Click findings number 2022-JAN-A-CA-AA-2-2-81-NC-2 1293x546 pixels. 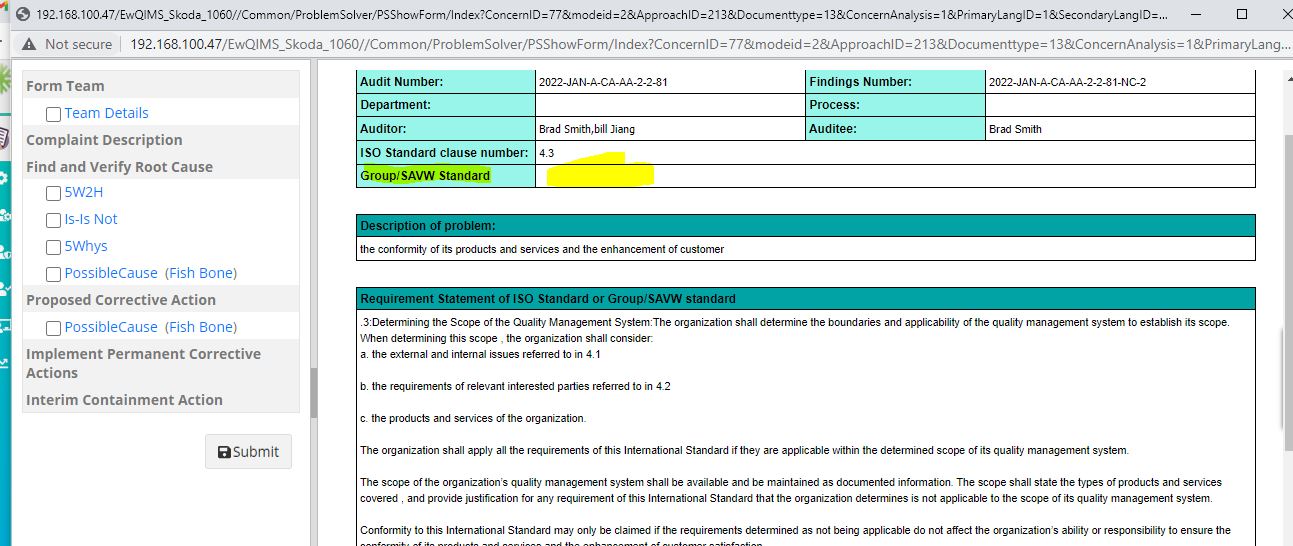1067,82
